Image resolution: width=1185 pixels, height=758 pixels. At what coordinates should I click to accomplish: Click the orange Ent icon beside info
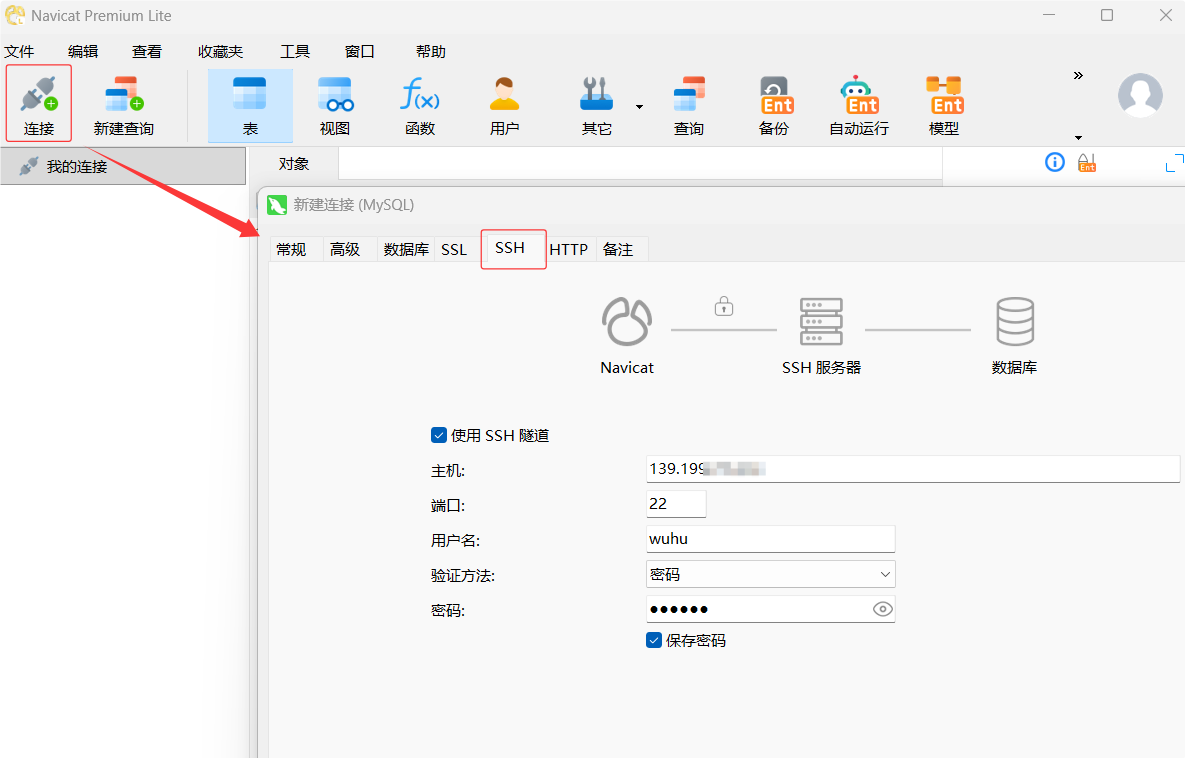tap(1087, 162)
